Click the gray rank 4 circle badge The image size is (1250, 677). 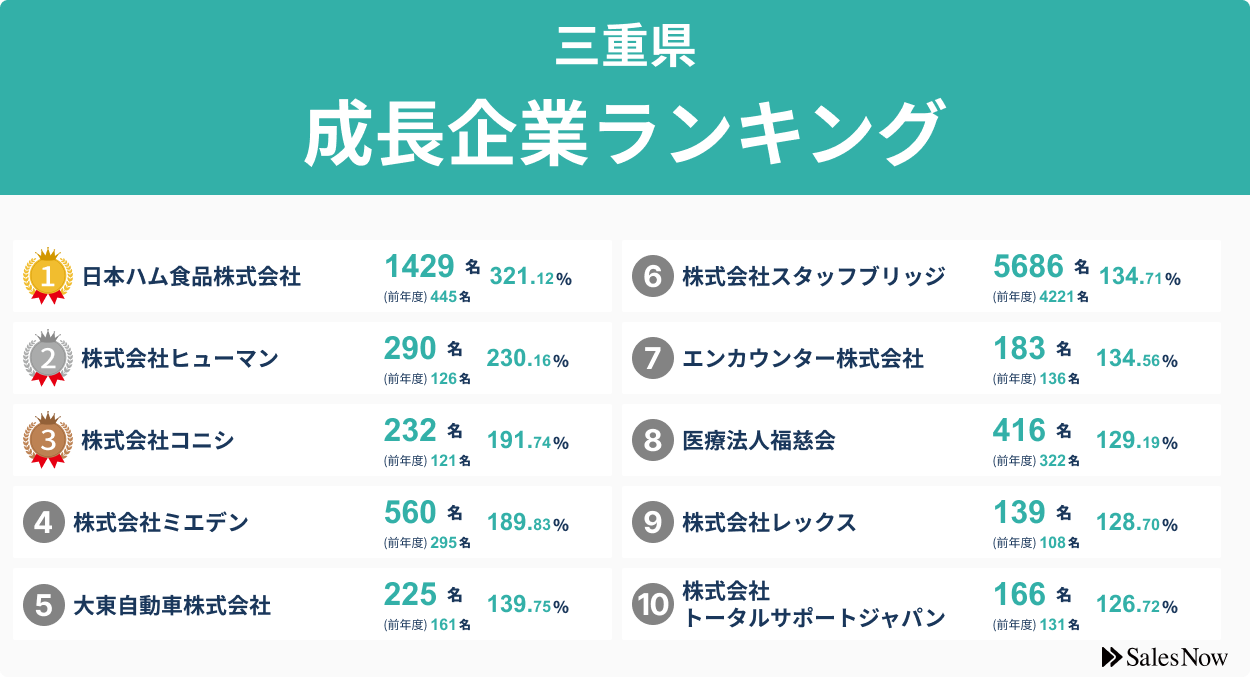pyautogui.click(x=44, y=522)
